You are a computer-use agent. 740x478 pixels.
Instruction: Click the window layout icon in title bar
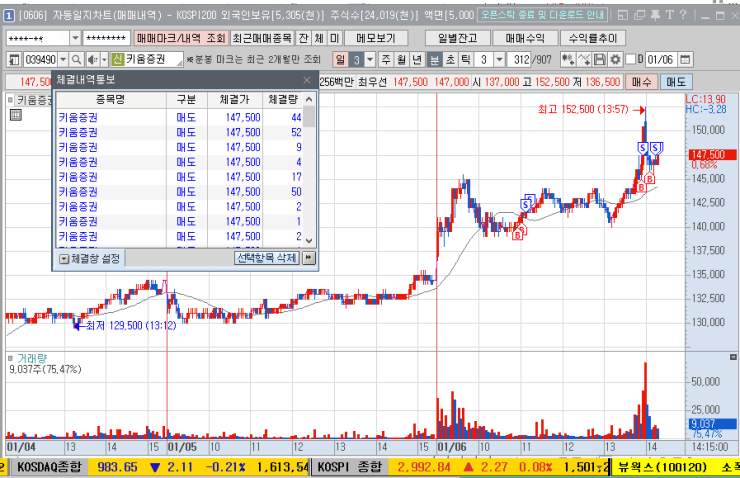(x=623, y=15)
